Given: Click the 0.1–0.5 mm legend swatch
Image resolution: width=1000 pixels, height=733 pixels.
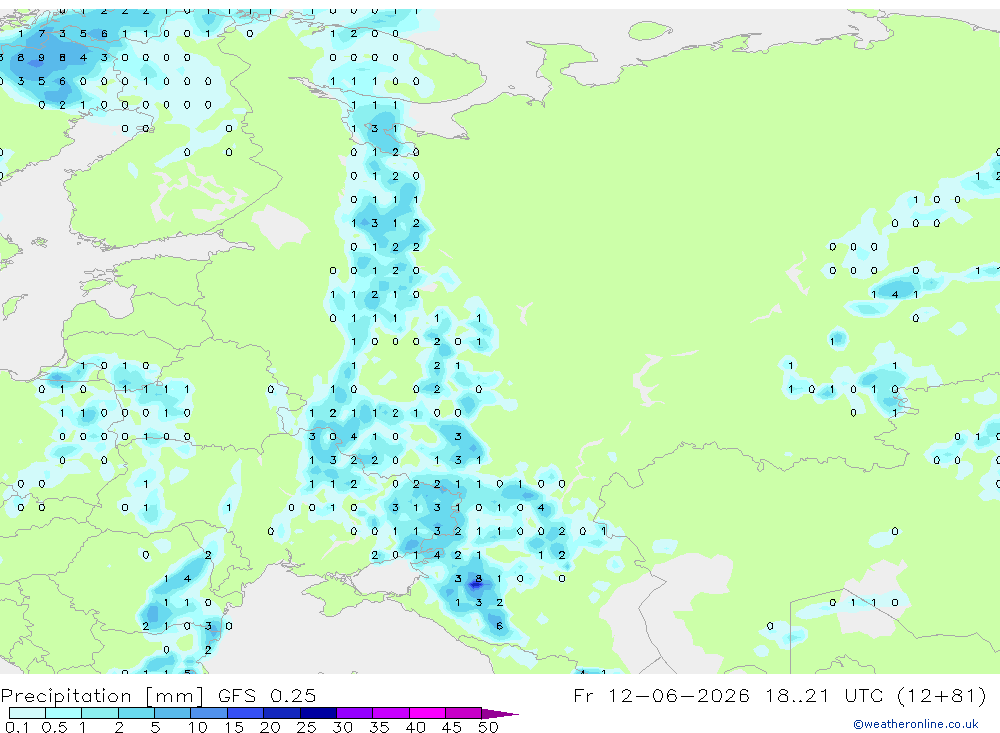Looking at the screenshot, I should tap(27, 713).
